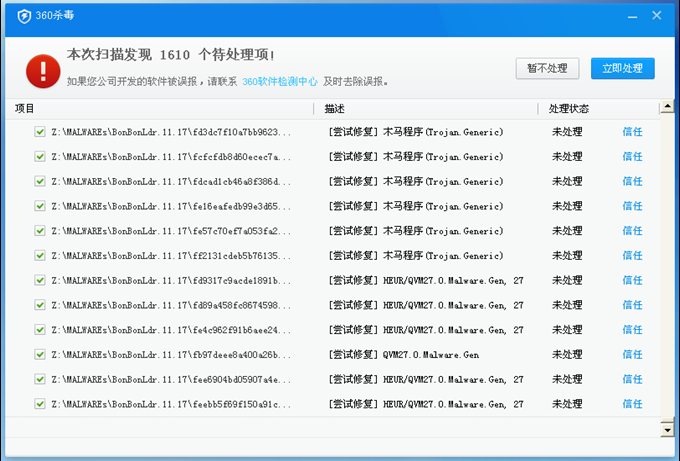The height and width of the screenshot is (461, 680).
Task: Click the 本次扫描发现 1610 个待处理项 heading
Action: [x=171, y=55]
